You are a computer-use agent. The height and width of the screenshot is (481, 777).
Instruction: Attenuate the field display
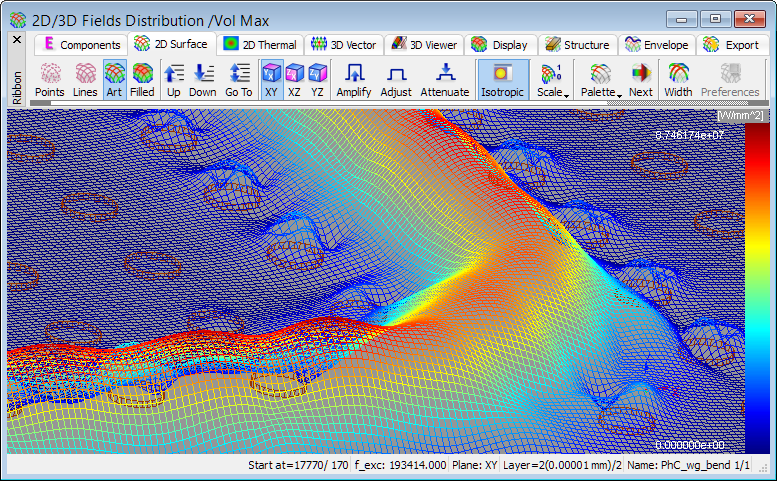[445, 80]
